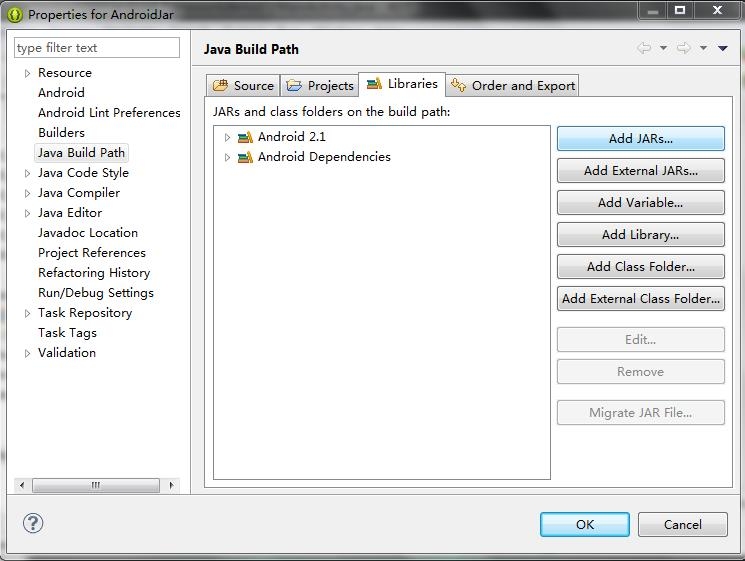
Task: Click the help question mark icon
Action: 33,523
